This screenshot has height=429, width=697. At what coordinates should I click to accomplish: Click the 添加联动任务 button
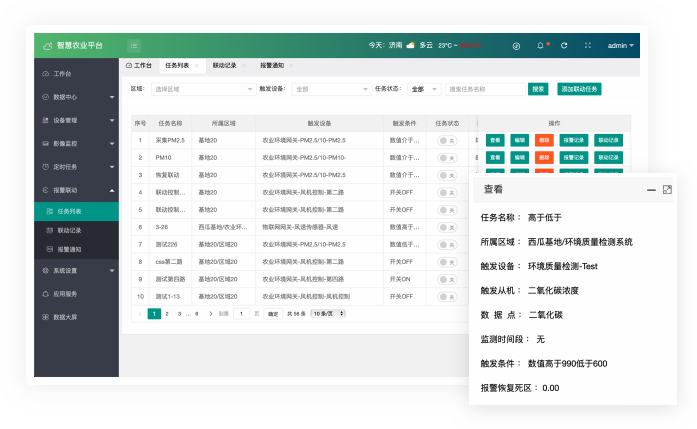pyautogui.click(x=580, y=89)
